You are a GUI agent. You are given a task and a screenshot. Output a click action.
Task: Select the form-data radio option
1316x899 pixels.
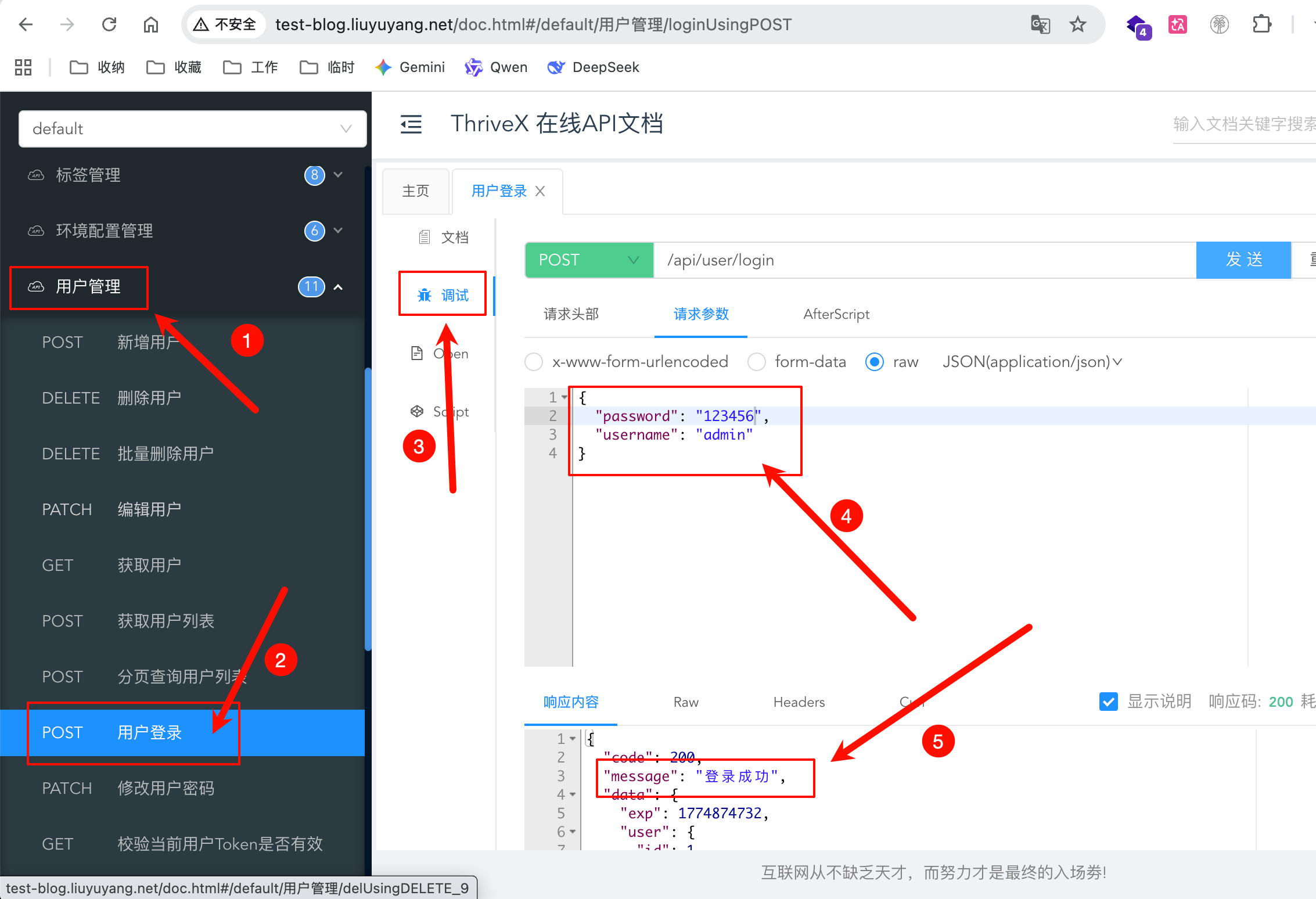[x=756, y=362]
